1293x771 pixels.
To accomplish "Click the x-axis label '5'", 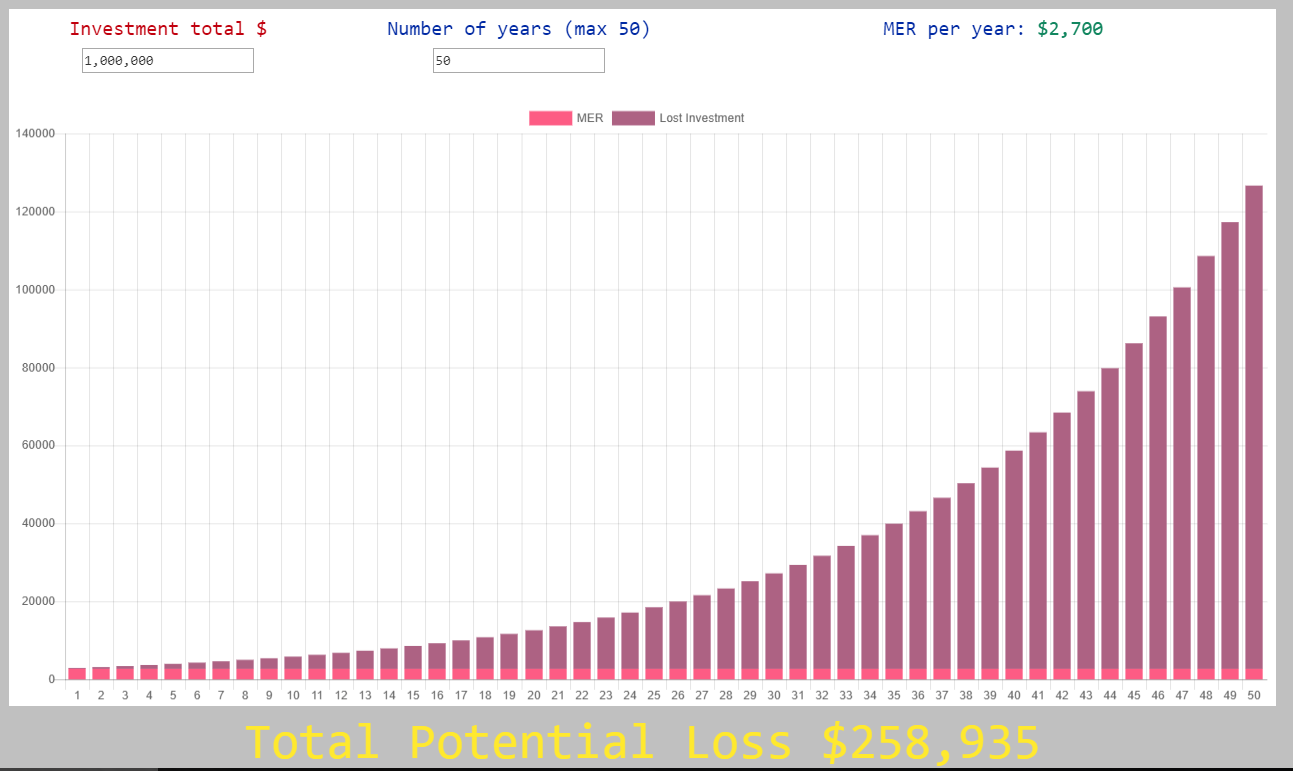I will tap(173, 695).
